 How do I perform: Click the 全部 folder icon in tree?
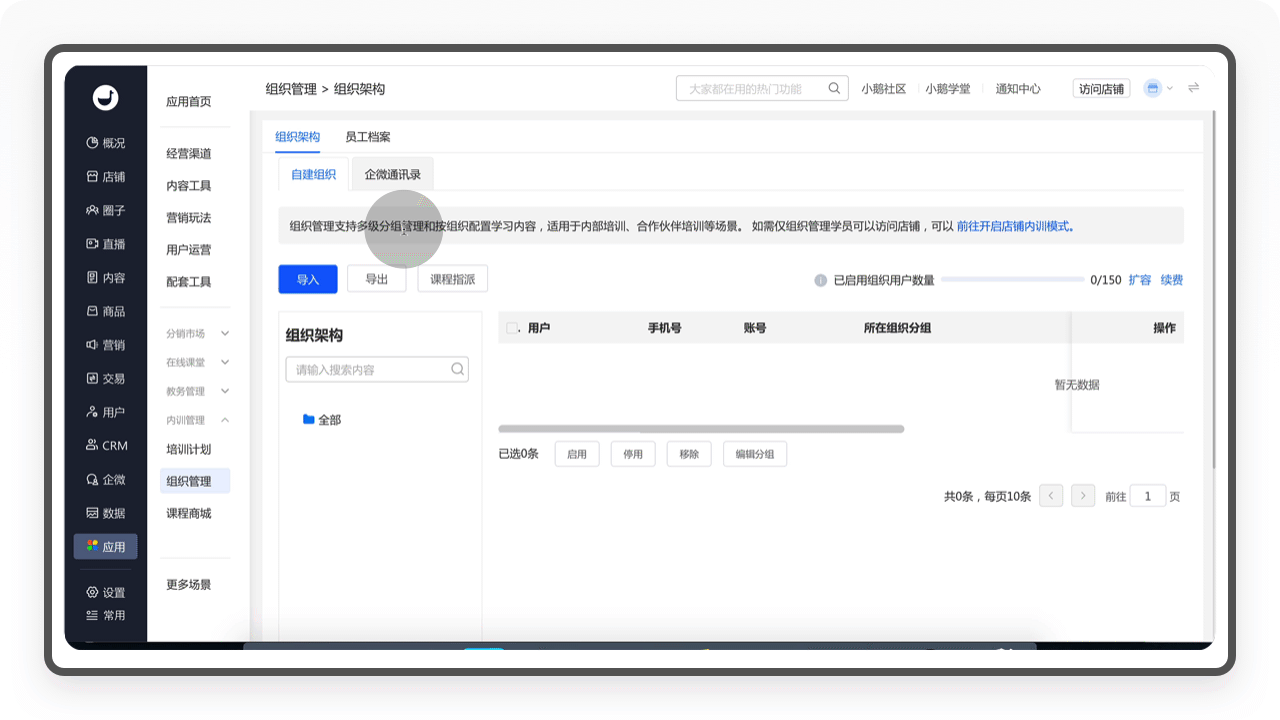[309, 419]
